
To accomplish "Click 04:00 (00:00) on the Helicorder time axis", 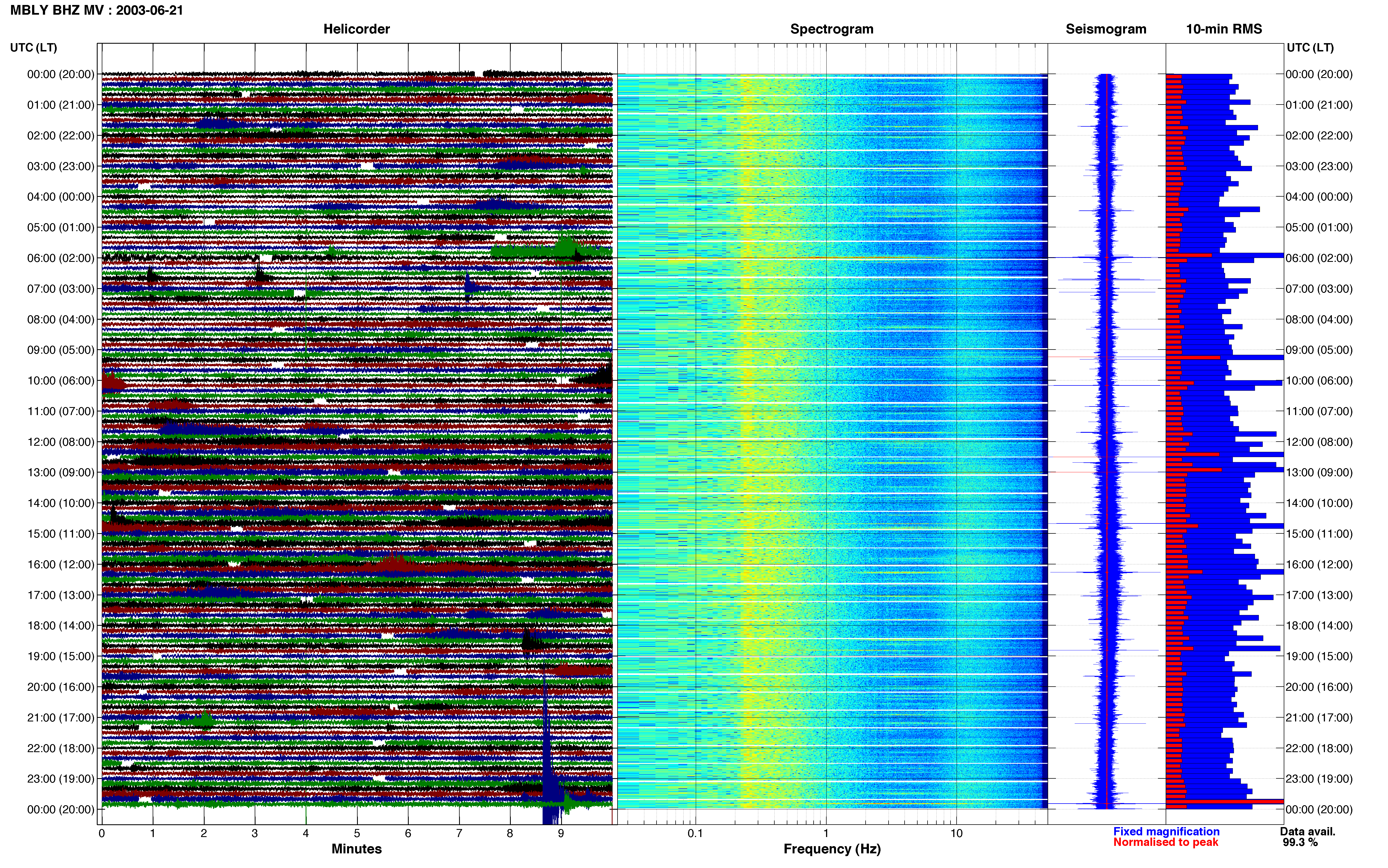I will tap(61, 196).
